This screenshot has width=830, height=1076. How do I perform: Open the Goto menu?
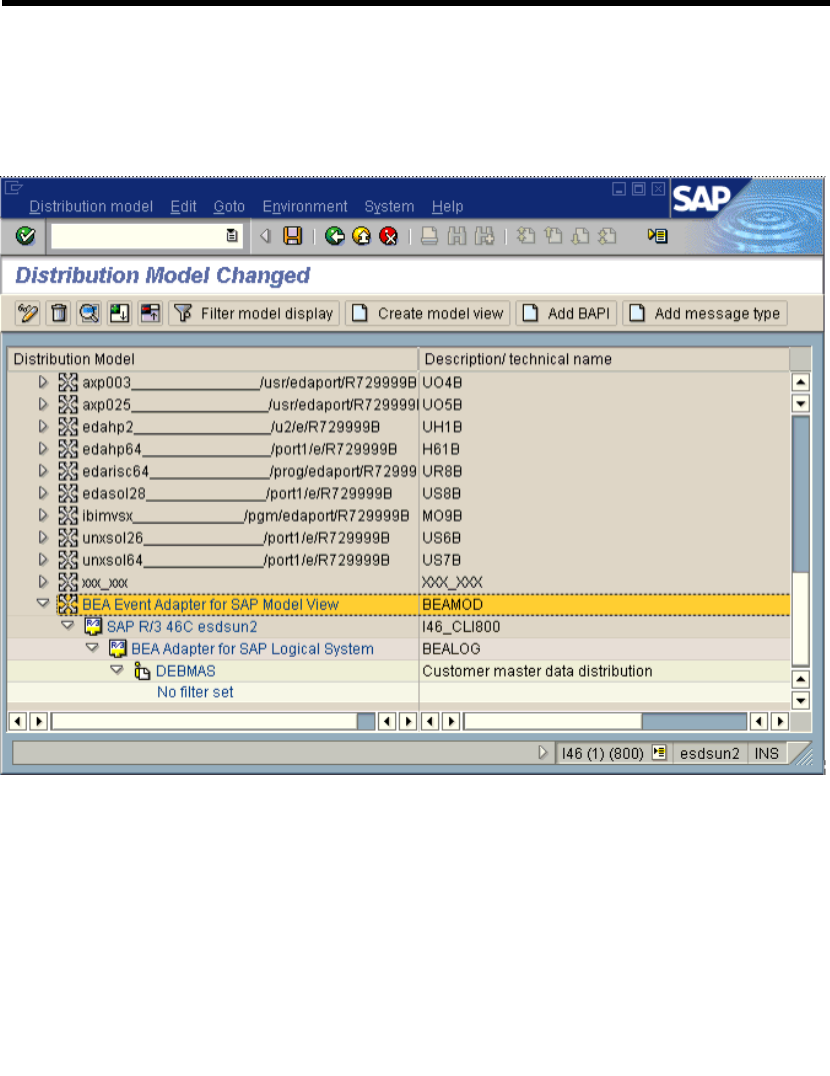(229, 207)
